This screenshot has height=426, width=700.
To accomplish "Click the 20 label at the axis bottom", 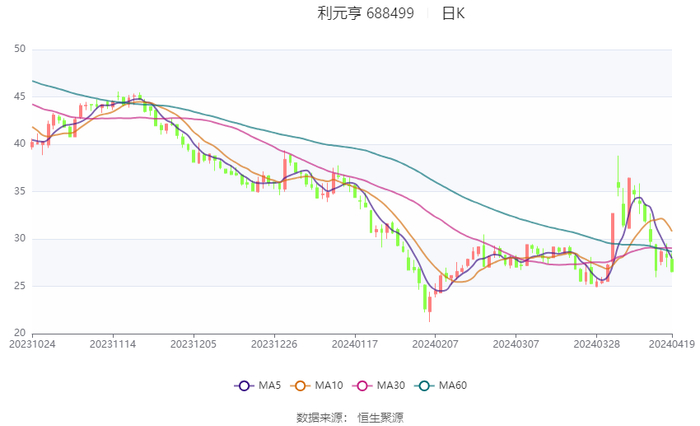I will pos(18,333).
